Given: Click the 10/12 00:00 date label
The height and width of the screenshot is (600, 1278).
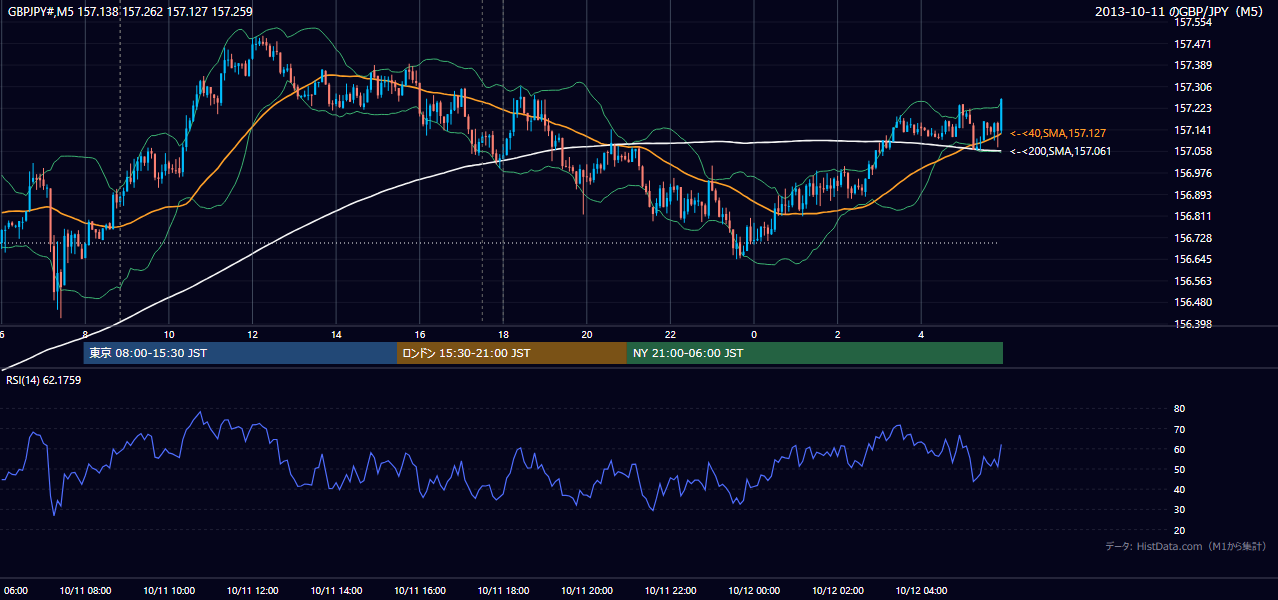Looking at the screenshot, I should pos(754,591).
